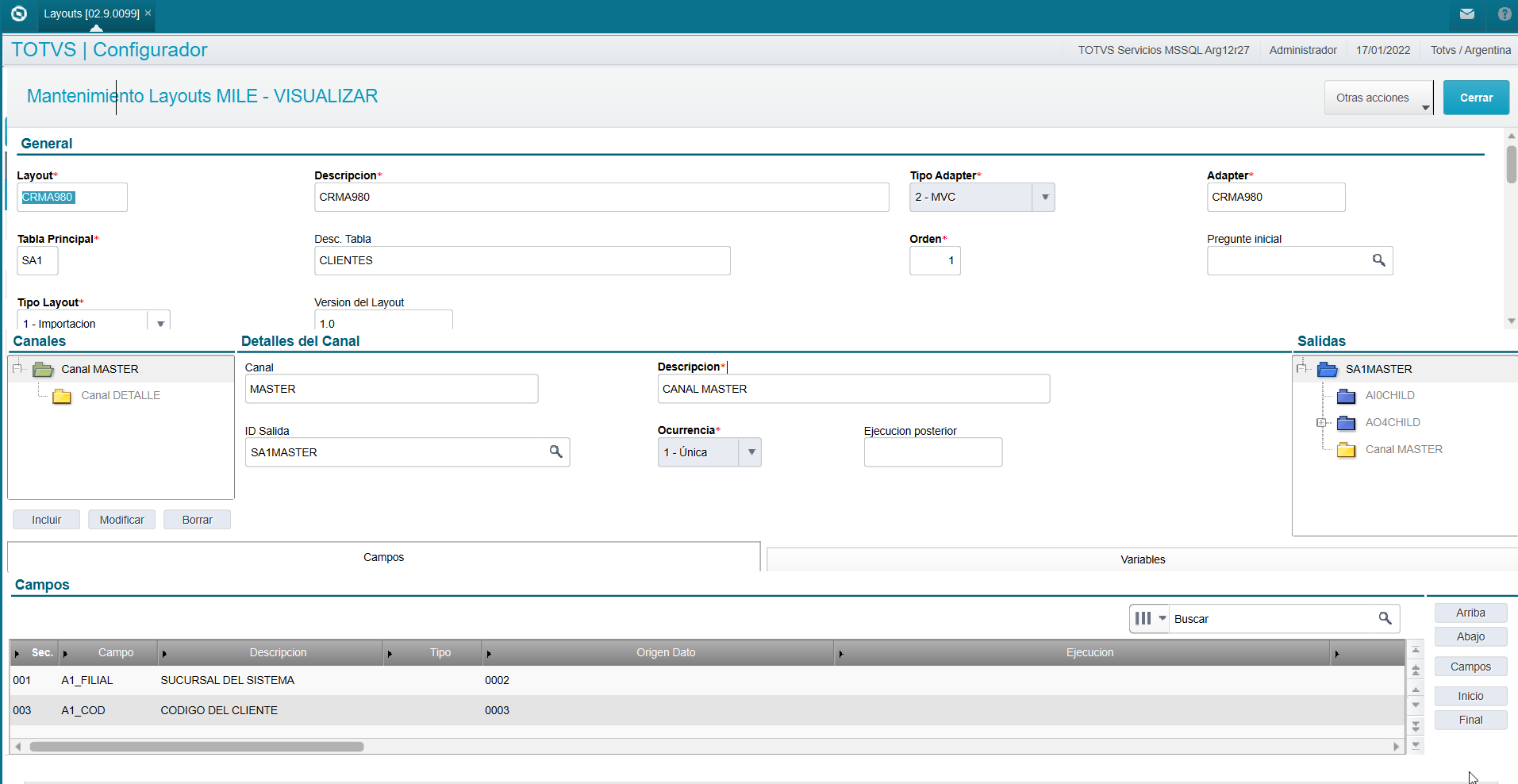This screenshot has height=784, width=1518.
Task: Focus the Adapter input field
Action: pos(1276,197)
